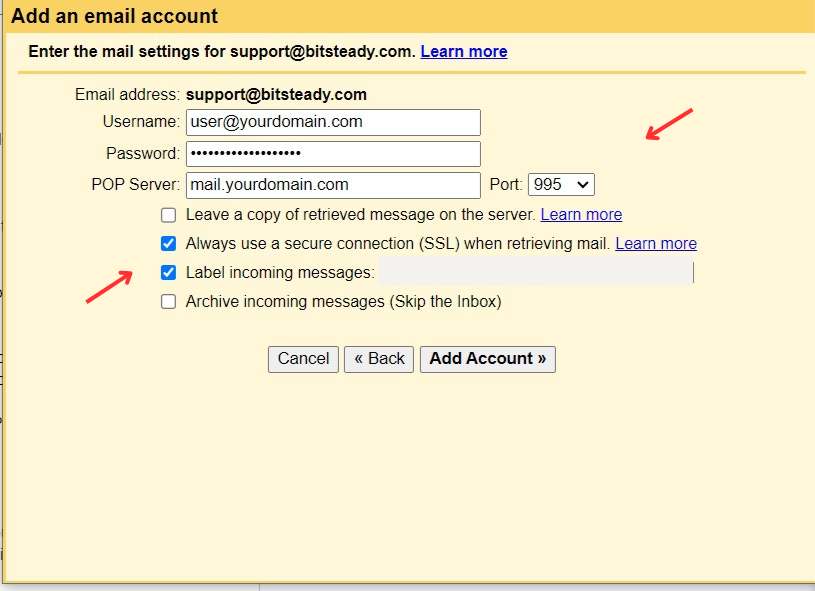Screen dimensions: 815x591
Task: Click the Add an email account title
Action: [x=114, y=16]
